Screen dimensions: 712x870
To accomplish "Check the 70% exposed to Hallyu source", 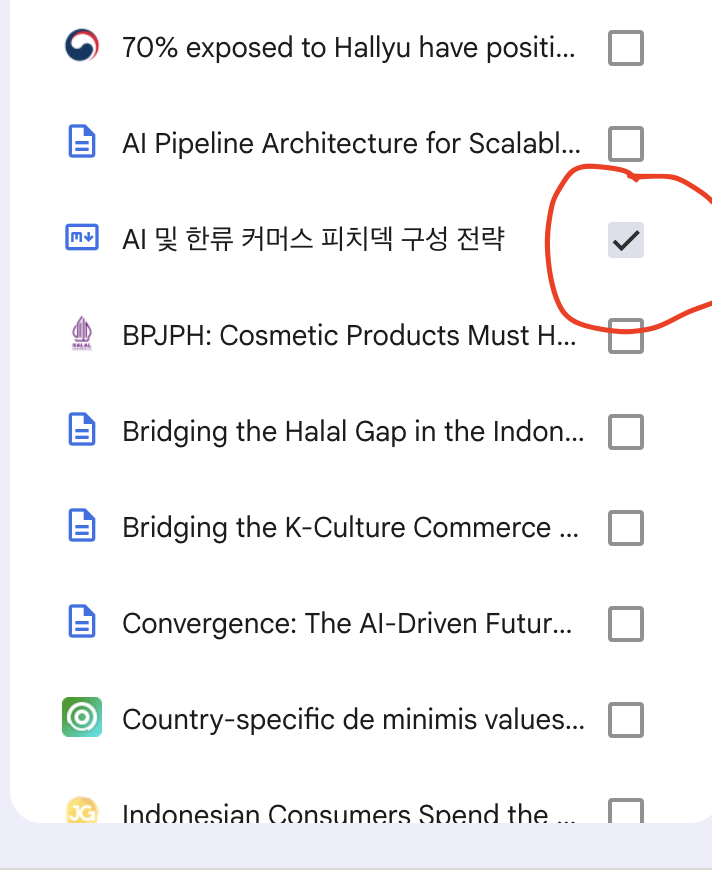I will point(625,47).
